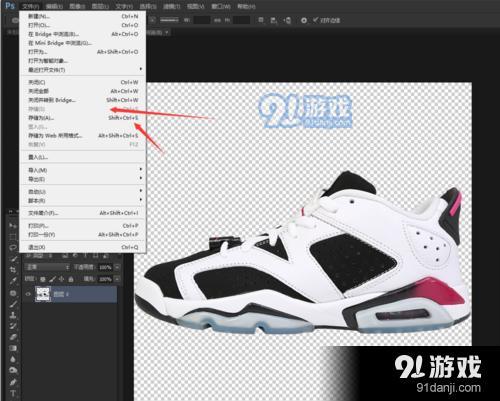Select the Spot Healing Brush tool
Screen dimensions: 500x401
click(13, 293)
